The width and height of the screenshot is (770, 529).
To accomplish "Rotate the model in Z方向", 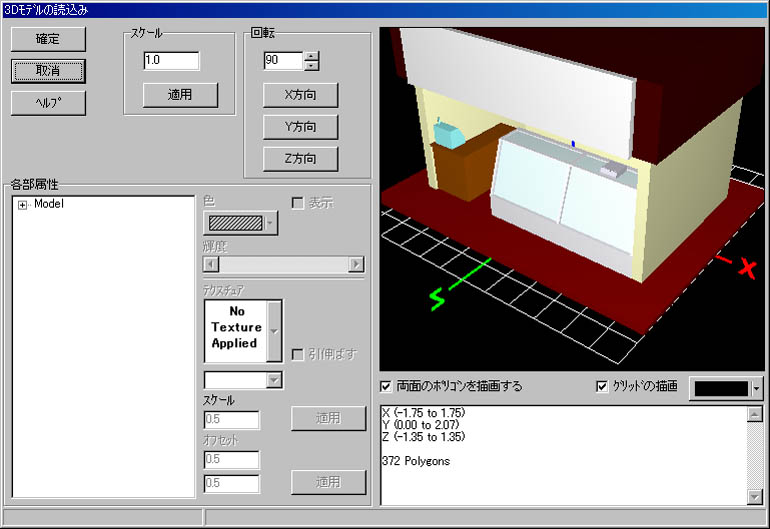I will point(301,159).
